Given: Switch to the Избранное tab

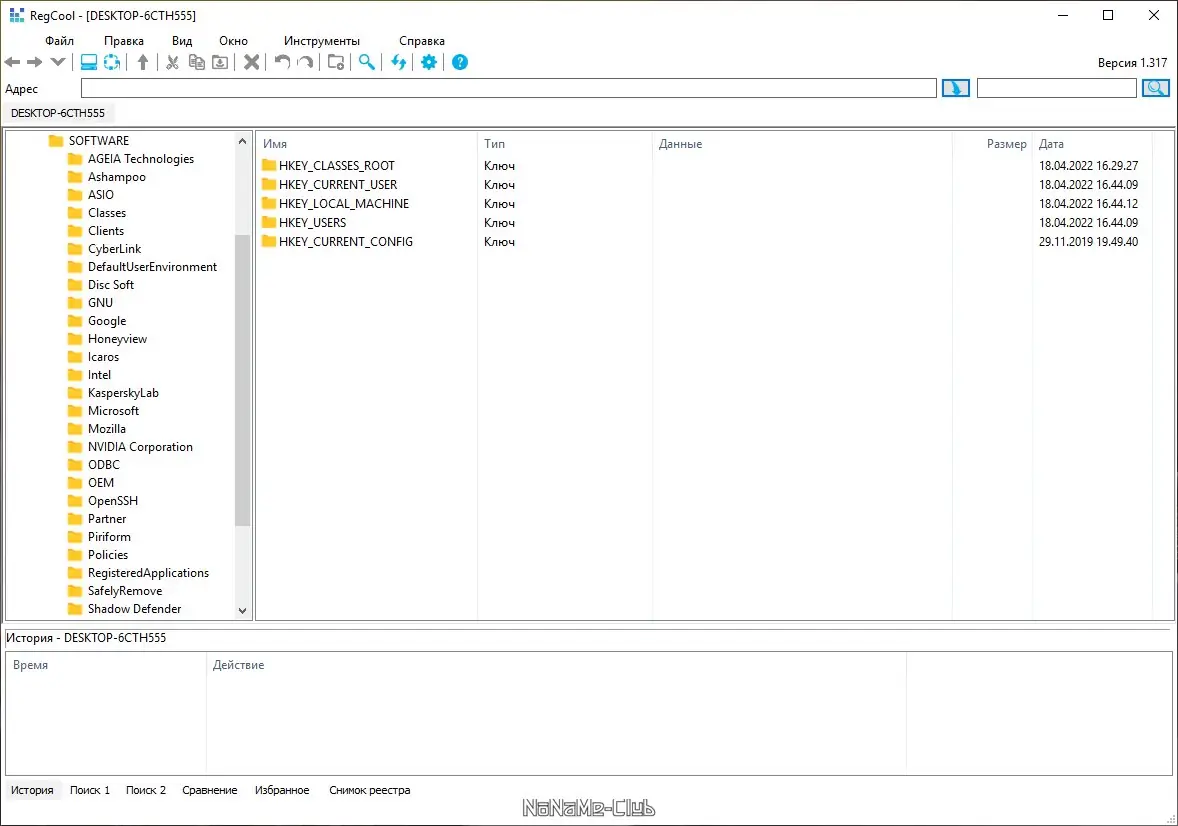Looking at the screenshot, I should 282,790.
